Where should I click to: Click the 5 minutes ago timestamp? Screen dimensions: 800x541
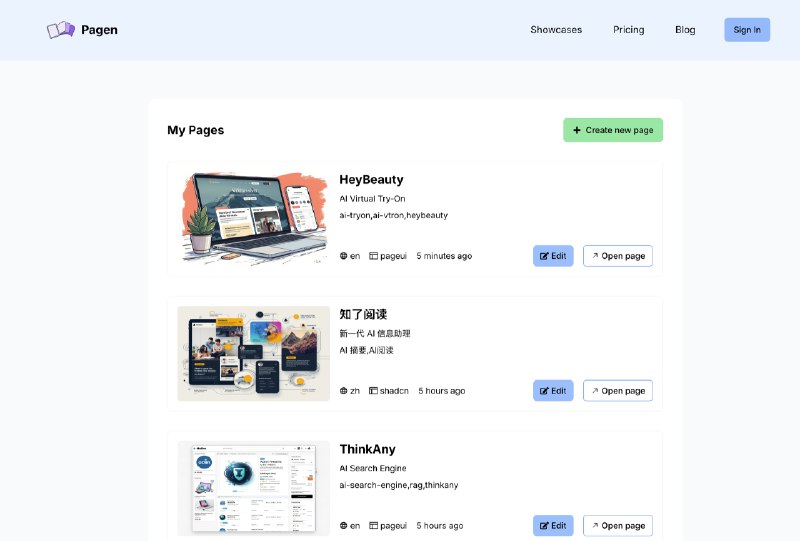[x=444, y=256]
